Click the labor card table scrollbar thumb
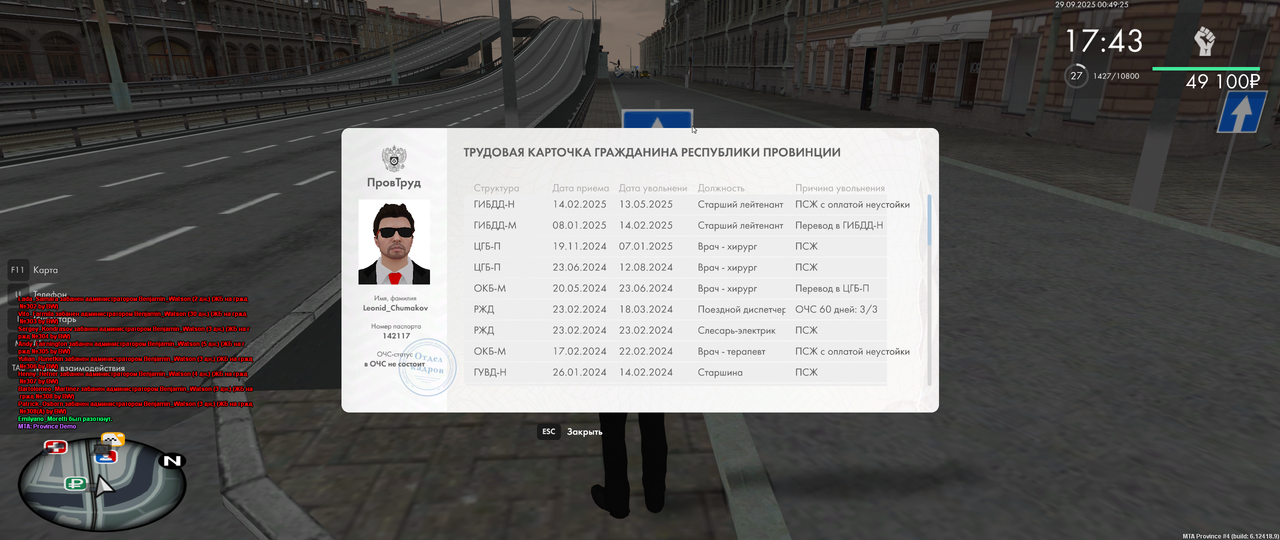1280x540 pixels. click(930, 220)
